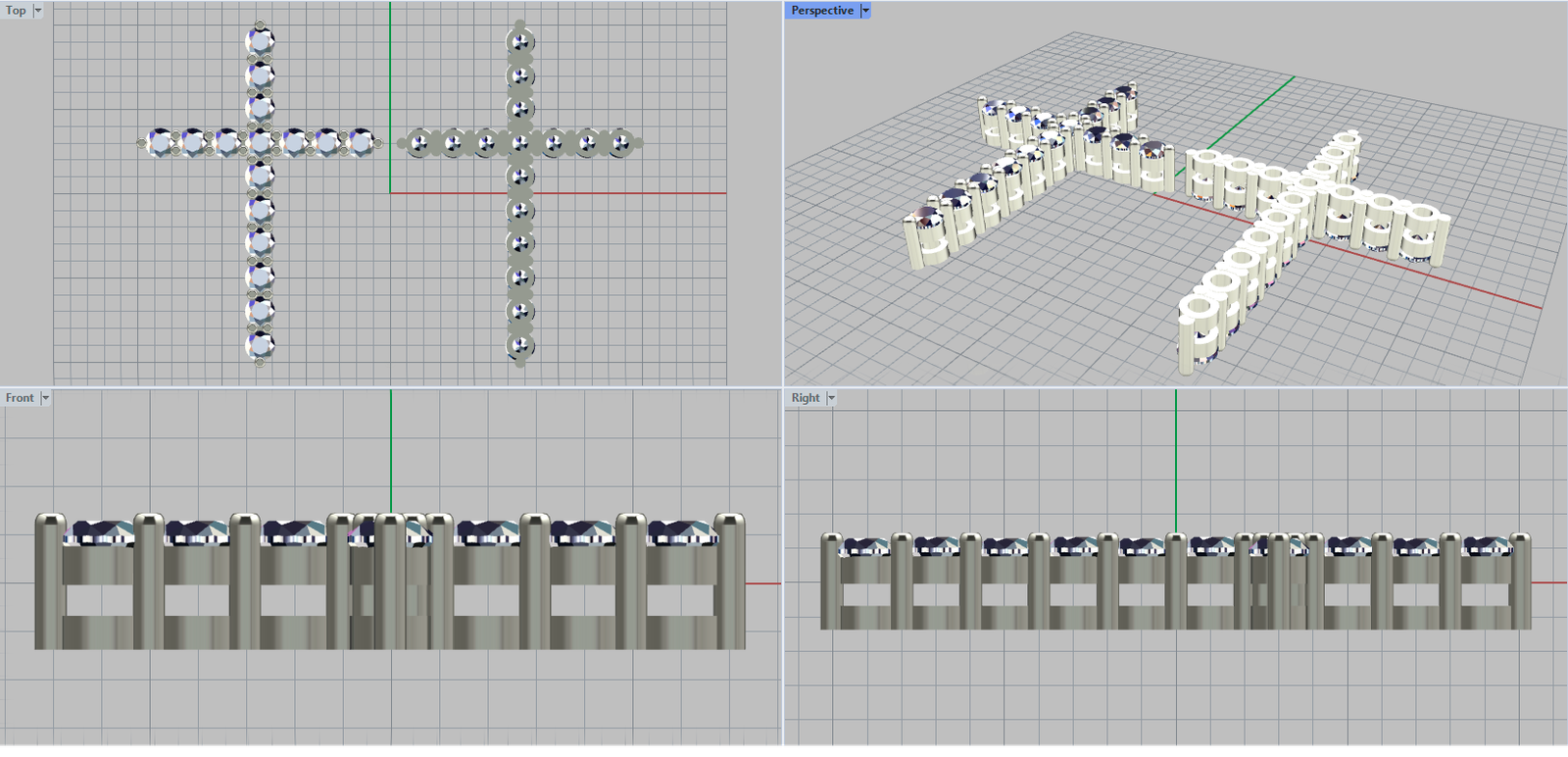Select the bottom gem of the left cross in Top view
This screenshot has height=757, width=1568.
pos(260,344)
